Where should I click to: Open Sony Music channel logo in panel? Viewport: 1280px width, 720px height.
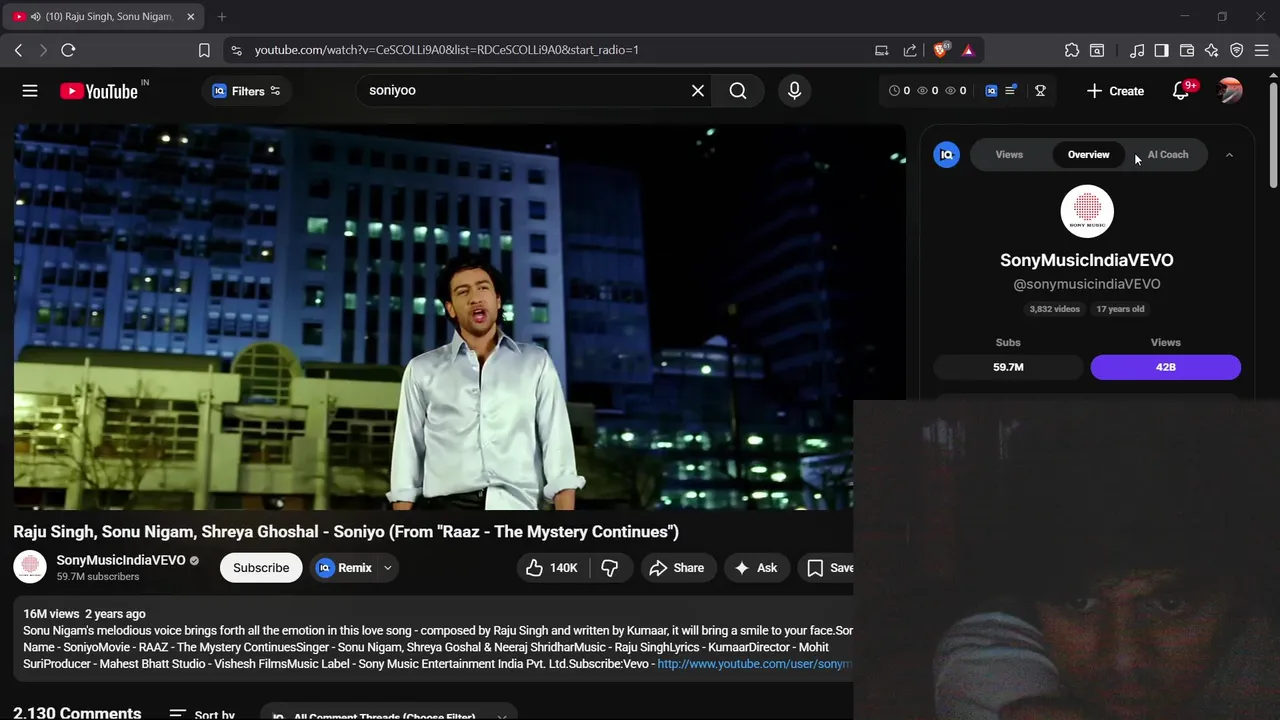click(x=1087, y=211)
